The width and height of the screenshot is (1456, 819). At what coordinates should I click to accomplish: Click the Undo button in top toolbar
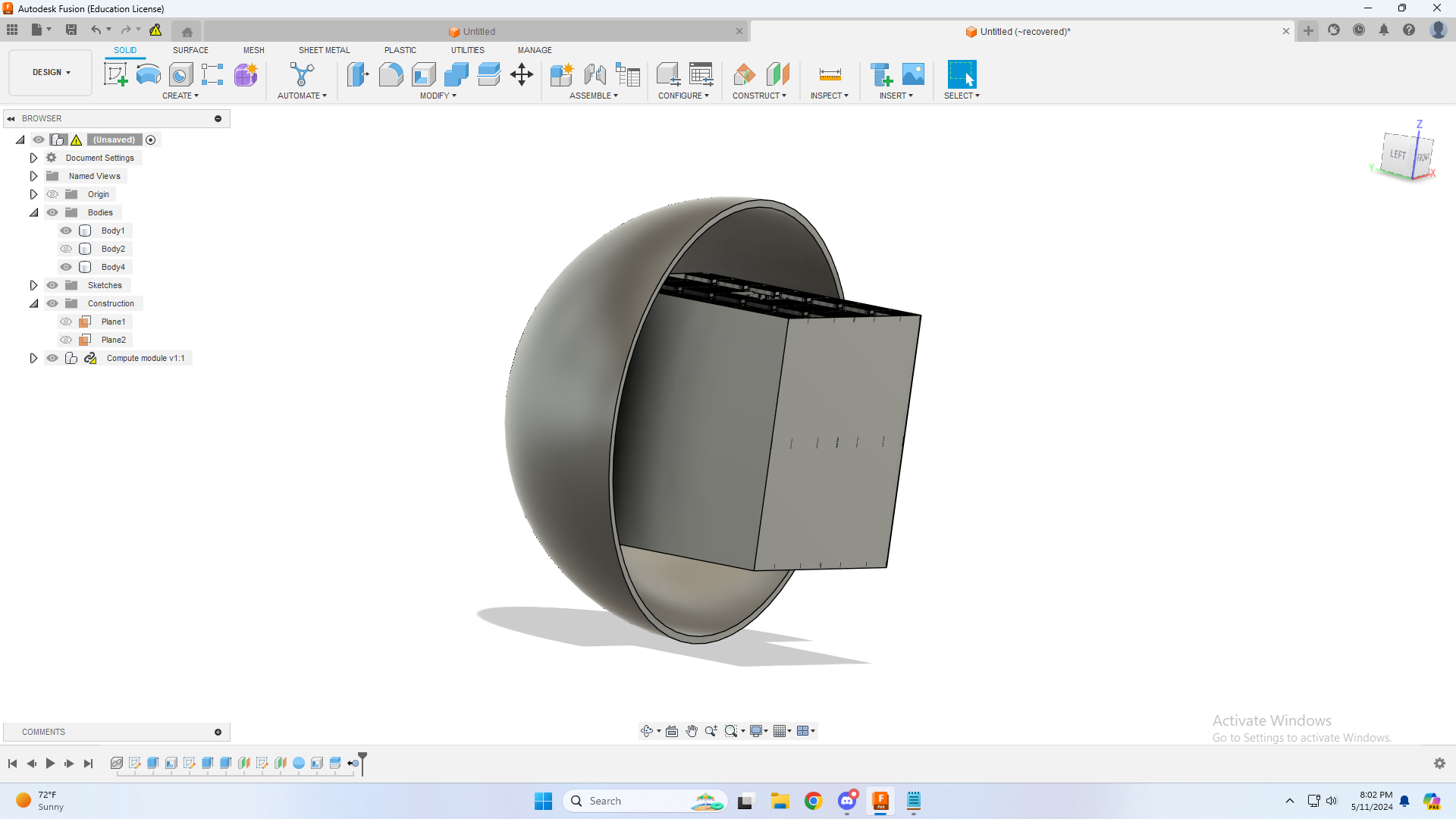click(96, 30)
